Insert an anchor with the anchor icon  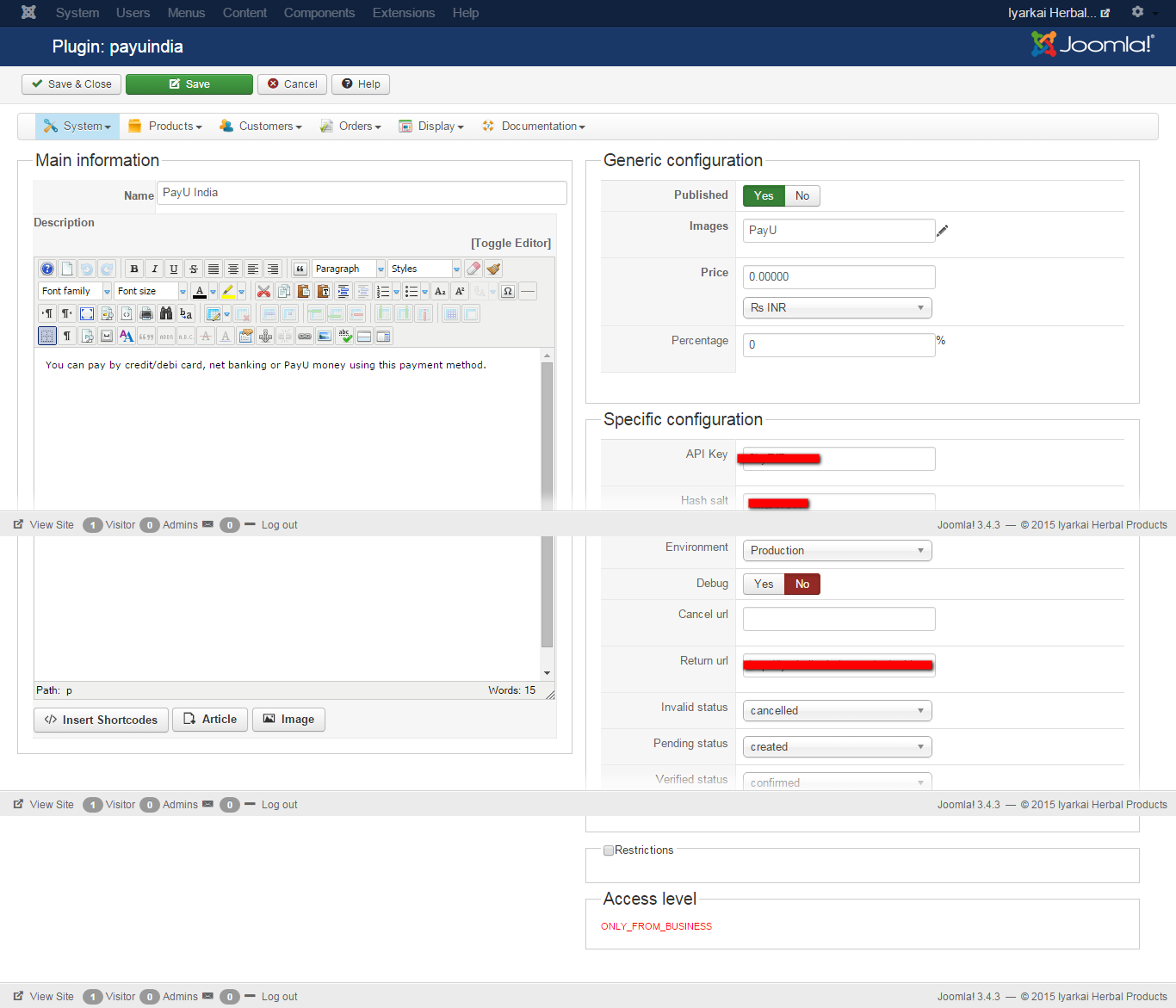click(x=265, y=336)
